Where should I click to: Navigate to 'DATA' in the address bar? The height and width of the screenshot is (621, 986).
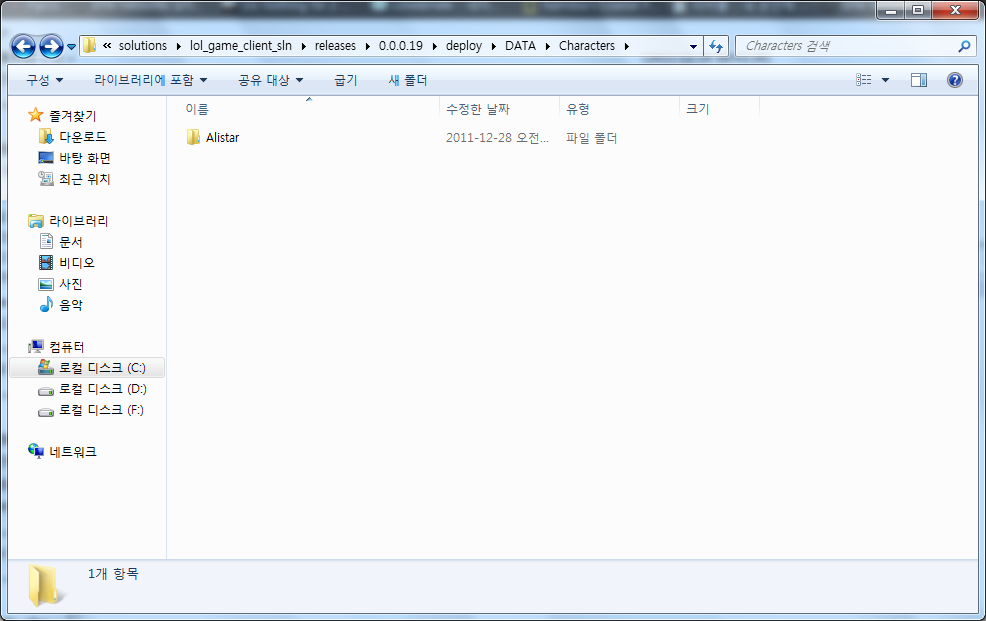520,45
